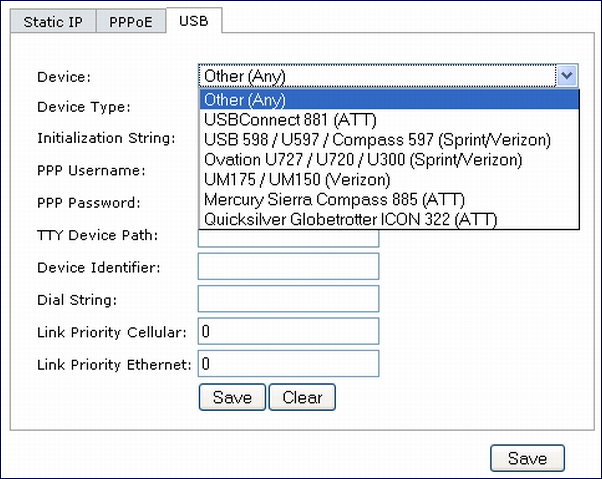Edit the Link Priority Cellular value

(x=288, y=331)
